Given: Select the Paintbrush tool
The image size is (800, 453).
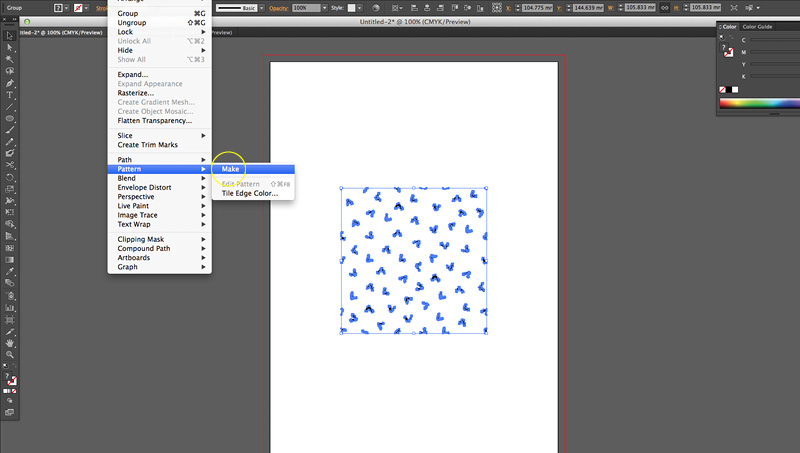Looking at the screenshot, I should 10,130.
